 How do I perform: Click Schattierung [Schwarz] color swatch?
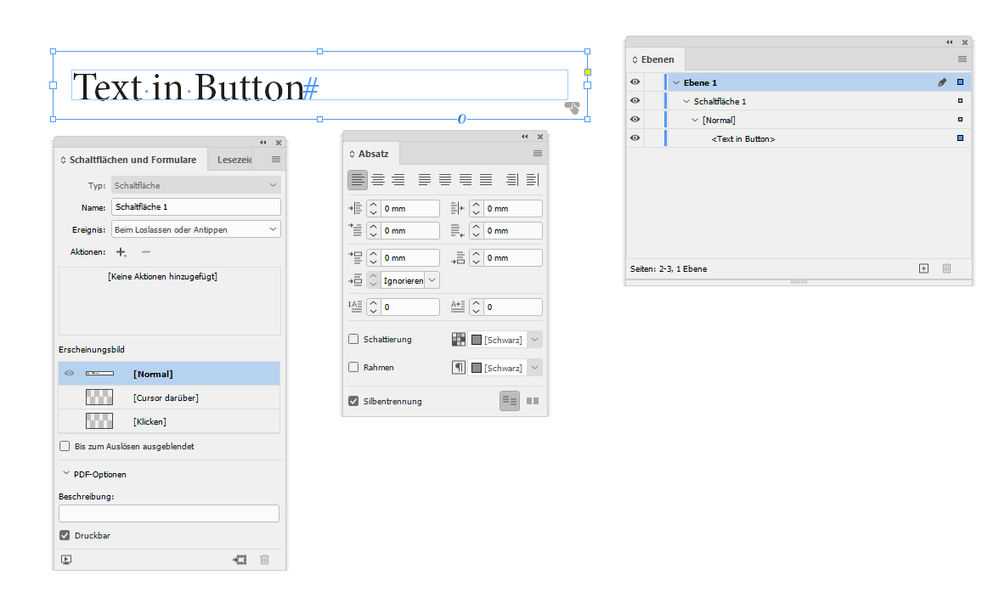(476, 340)
